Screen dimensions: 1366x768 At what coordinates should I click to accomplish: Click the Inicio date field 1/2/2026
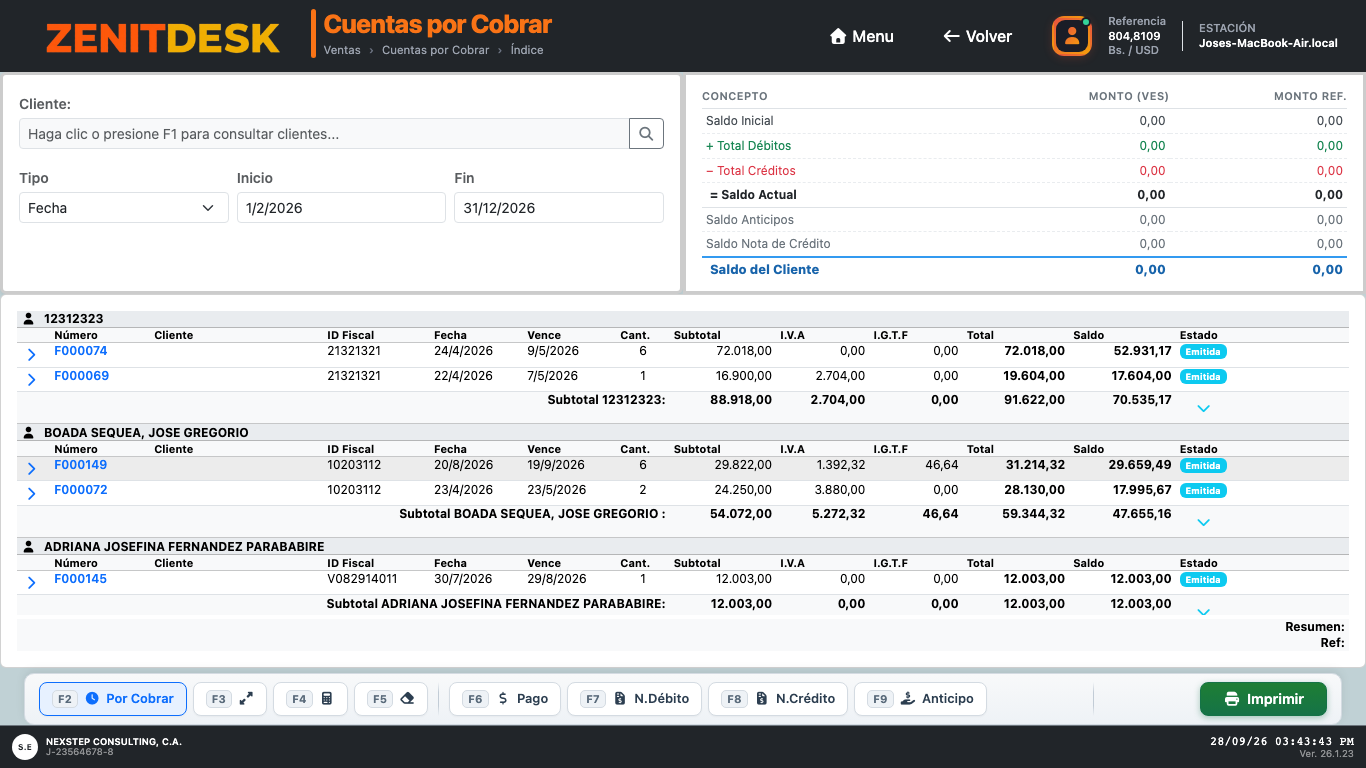point(341,208)
